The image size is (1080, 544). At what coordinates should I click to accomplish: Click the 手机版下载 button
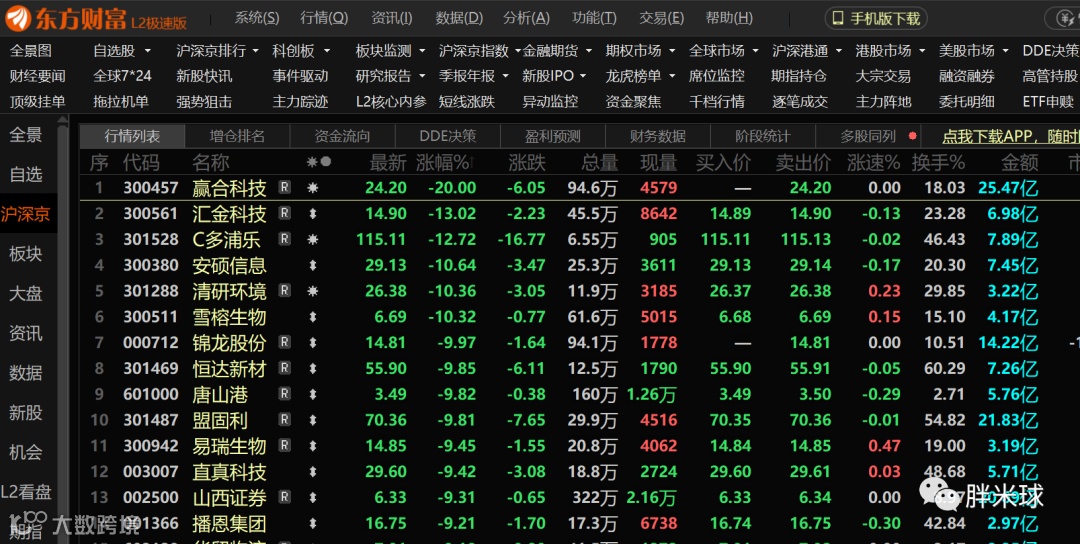(876, 19)
